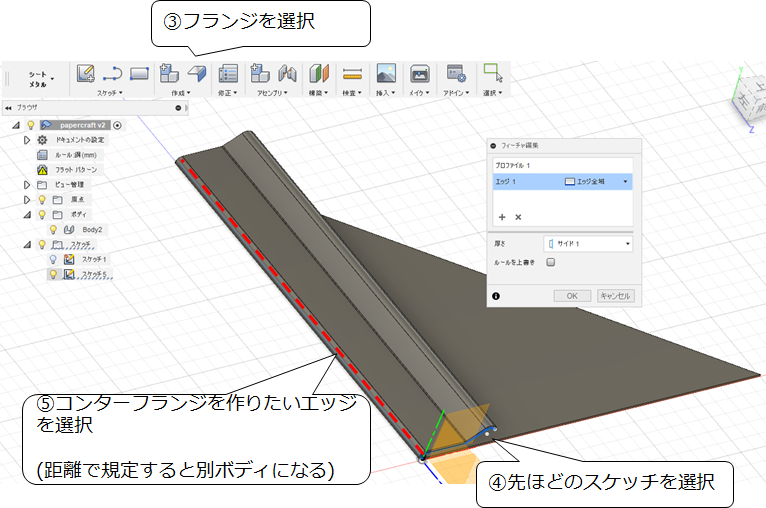The height and width of the screenshot is (508, 766).
Task: Open the 検査 menu
Action: pyautogui.click(x=352, y=93)
